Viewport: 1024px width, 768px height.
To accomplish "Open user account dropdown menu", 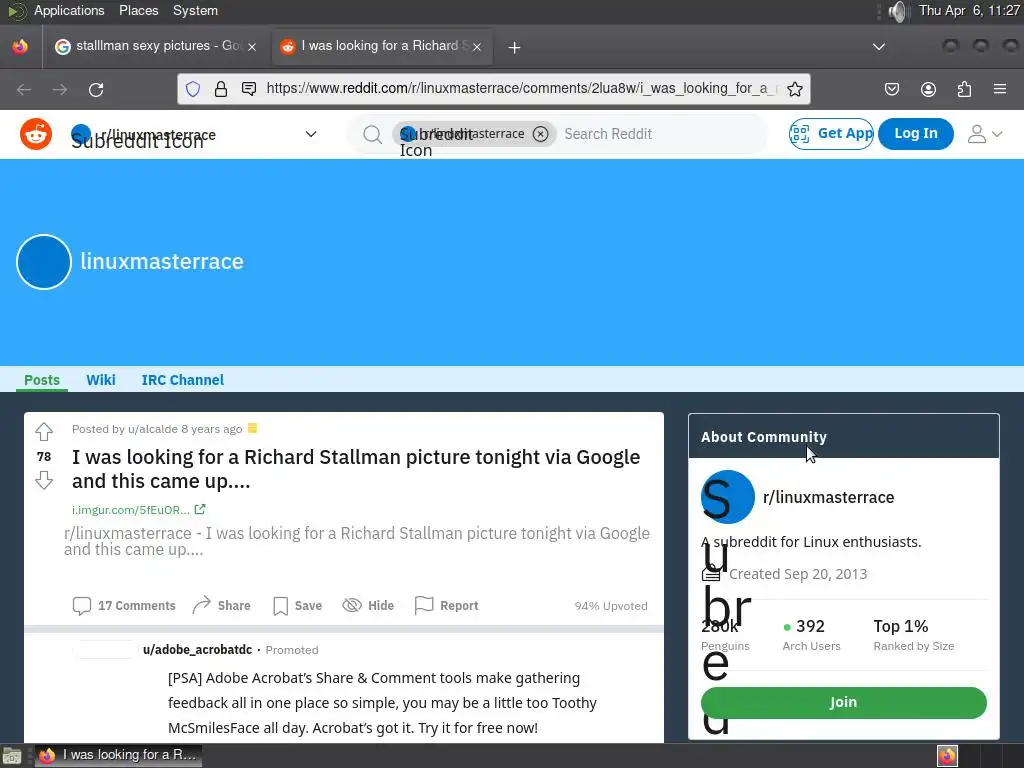I will [985, 134].
